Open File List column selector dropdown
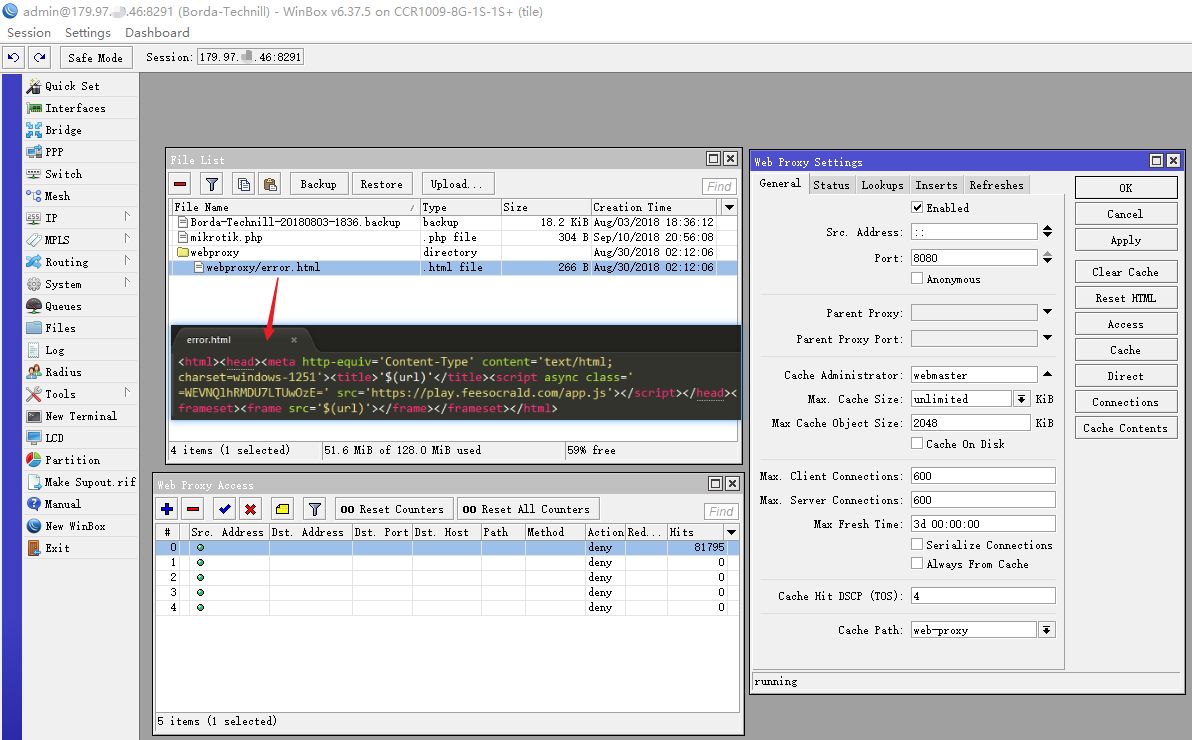 pyautogui.click(x=729, y=207)
